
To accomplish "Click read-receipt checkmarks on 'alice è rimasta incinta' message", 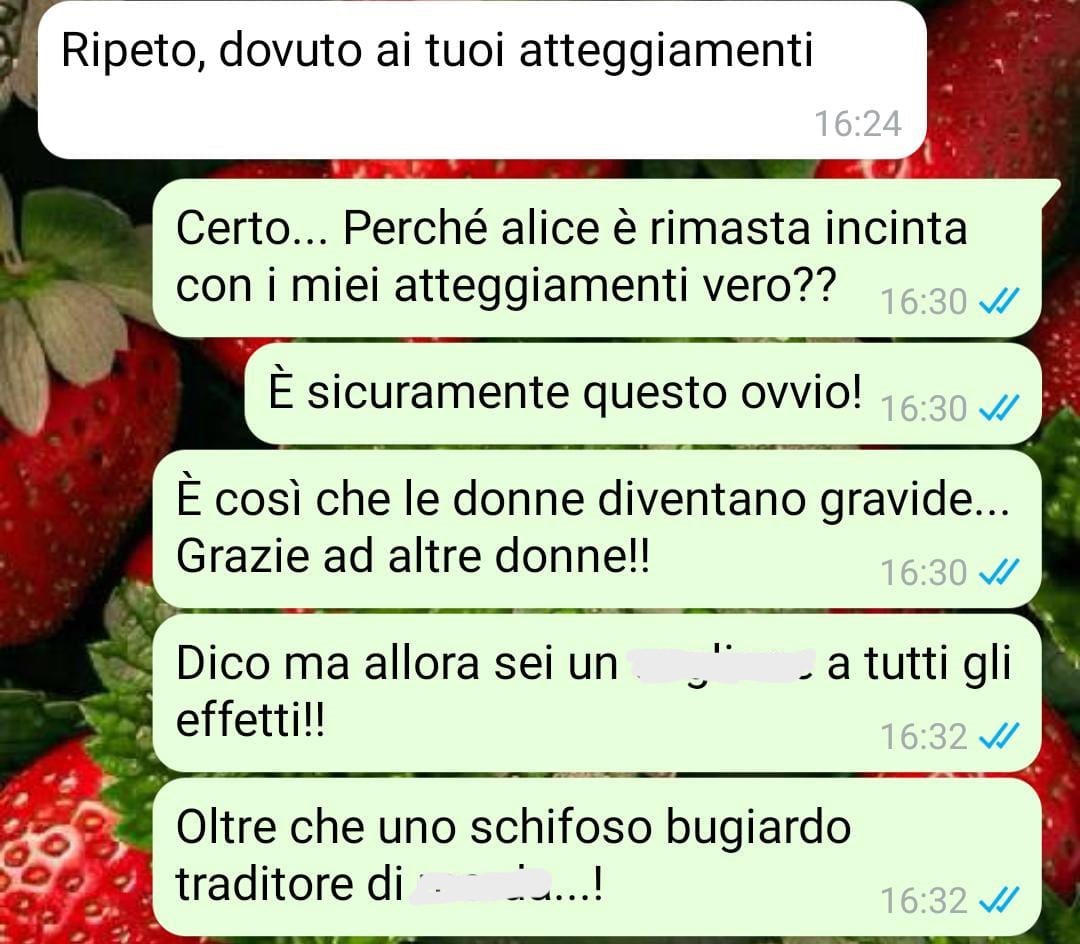I will coord(999,301).
